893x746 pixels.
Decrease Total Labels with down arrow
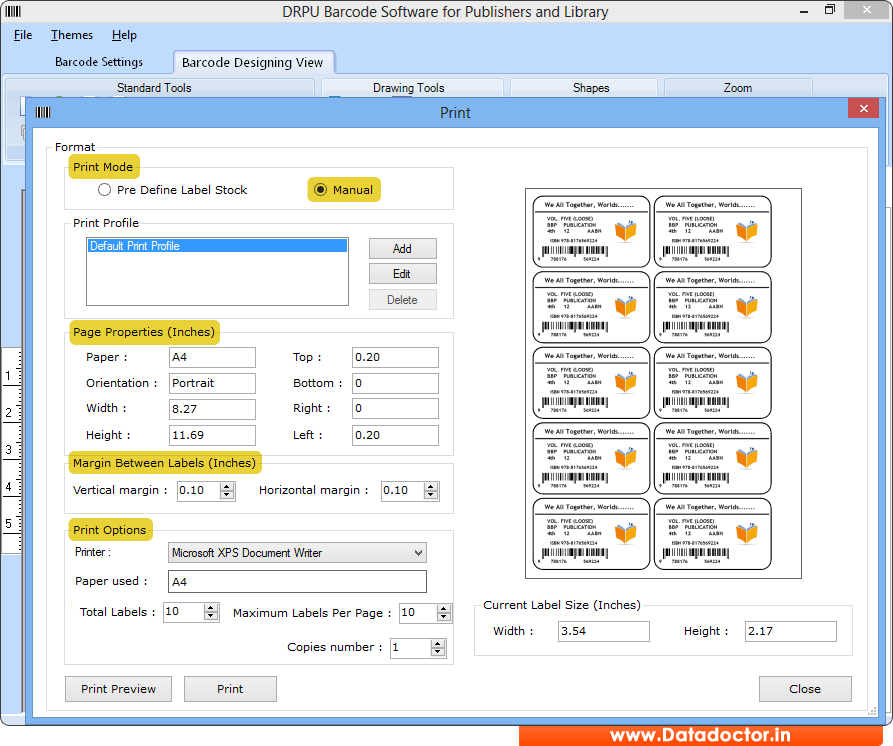(211, 617)
